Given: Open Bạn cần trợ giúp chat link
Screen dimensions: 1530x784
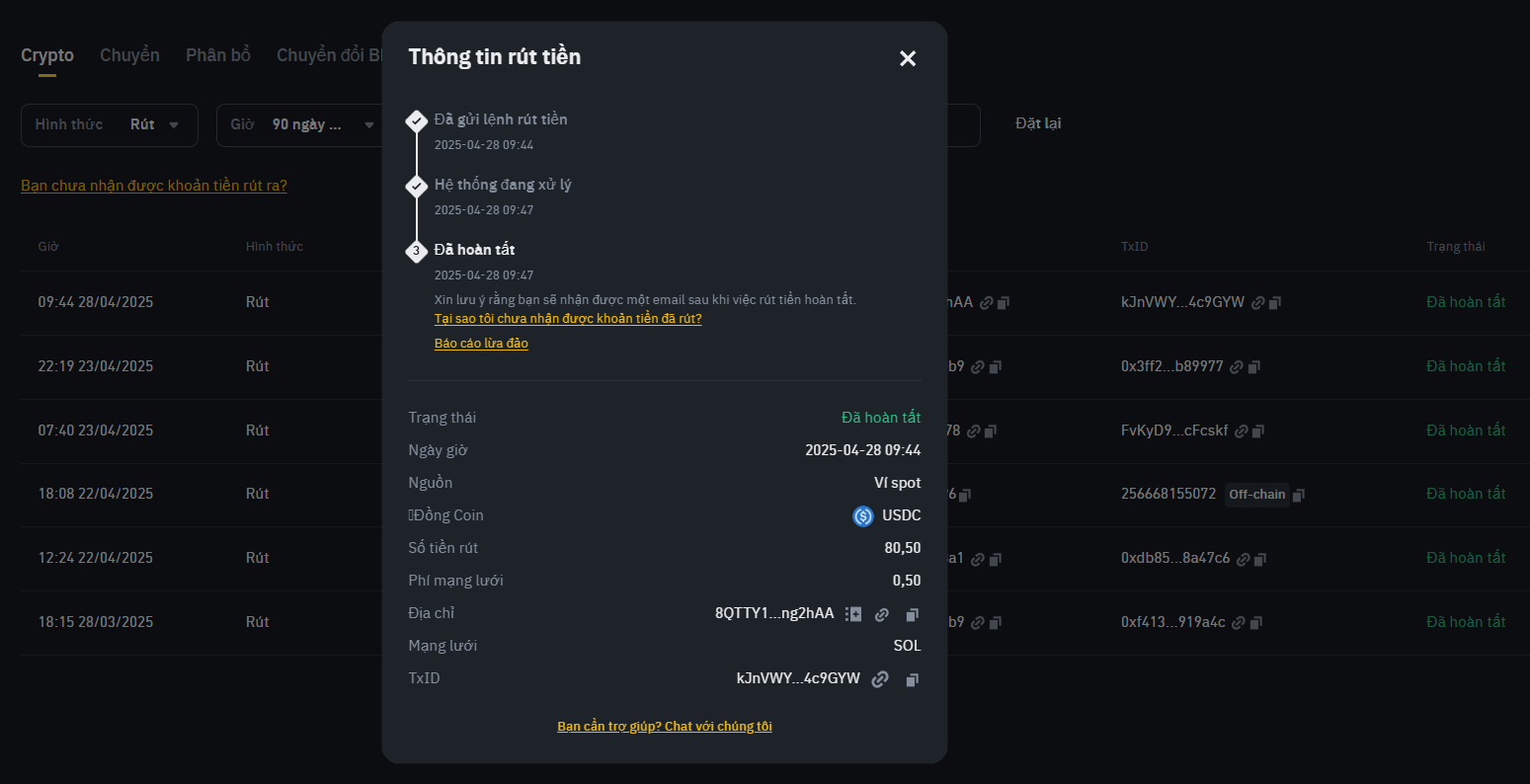Looking at the screenshot, I should click(665, 727).
